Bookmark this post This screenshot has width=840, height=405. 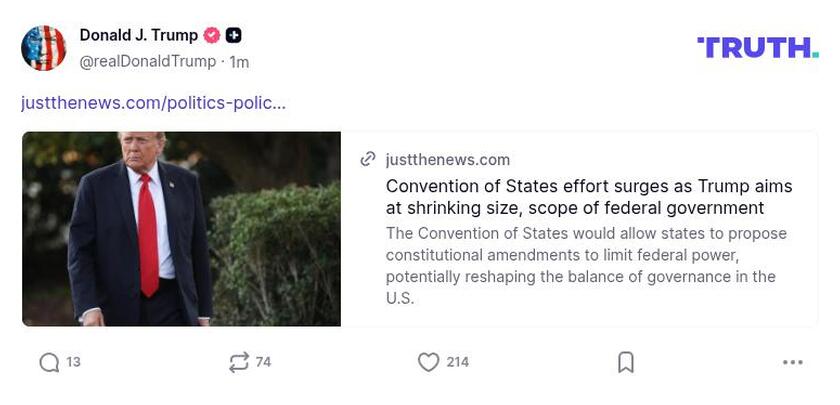coord(626,362)
